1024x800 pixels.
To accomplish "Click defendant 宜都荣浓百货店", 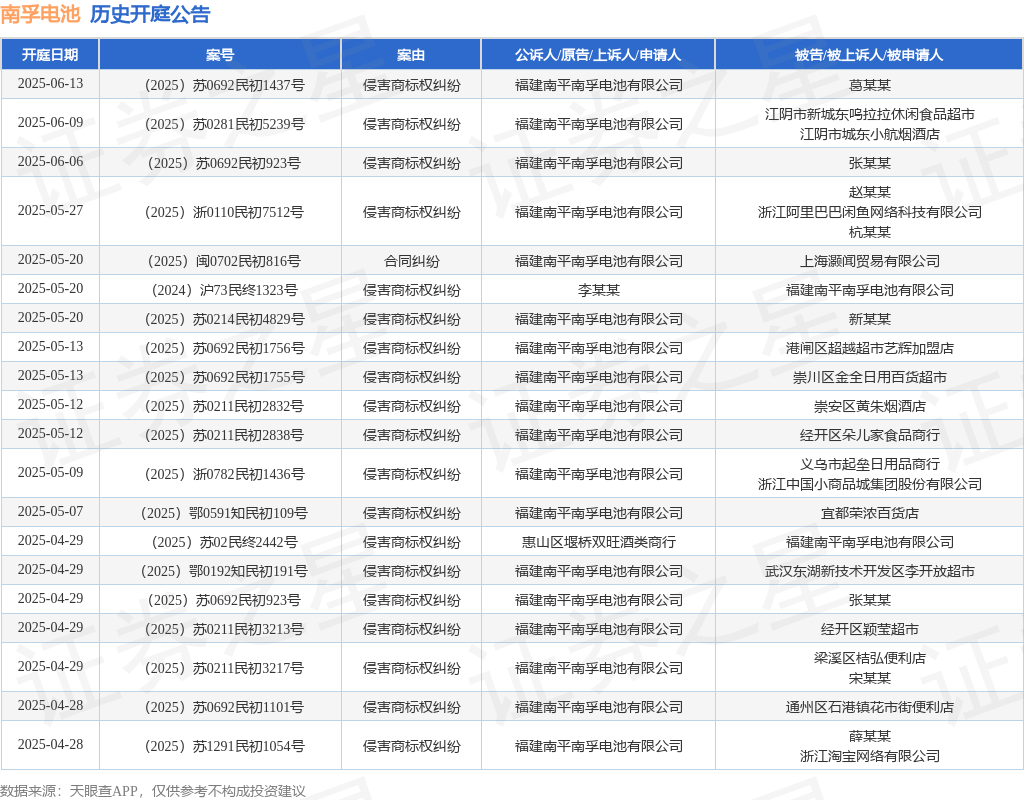I will tap(870, 513).
